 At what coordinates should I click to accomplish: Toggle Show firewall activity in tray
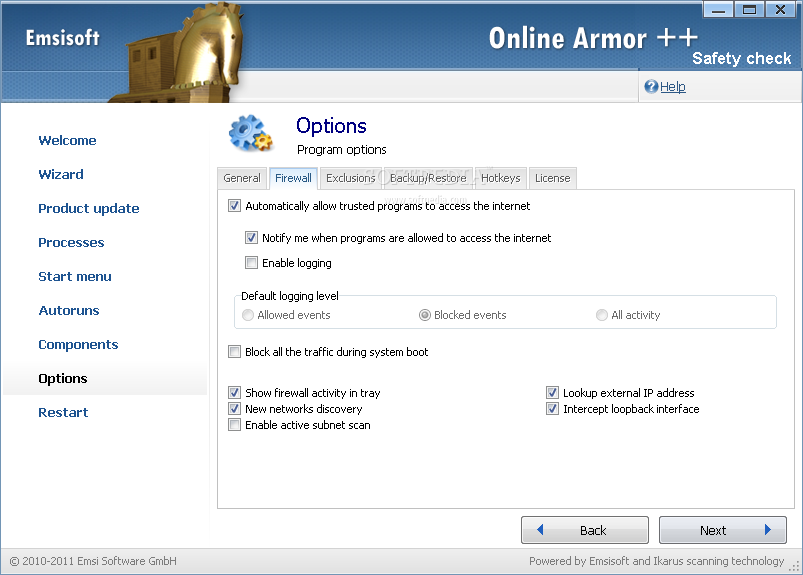234,393
